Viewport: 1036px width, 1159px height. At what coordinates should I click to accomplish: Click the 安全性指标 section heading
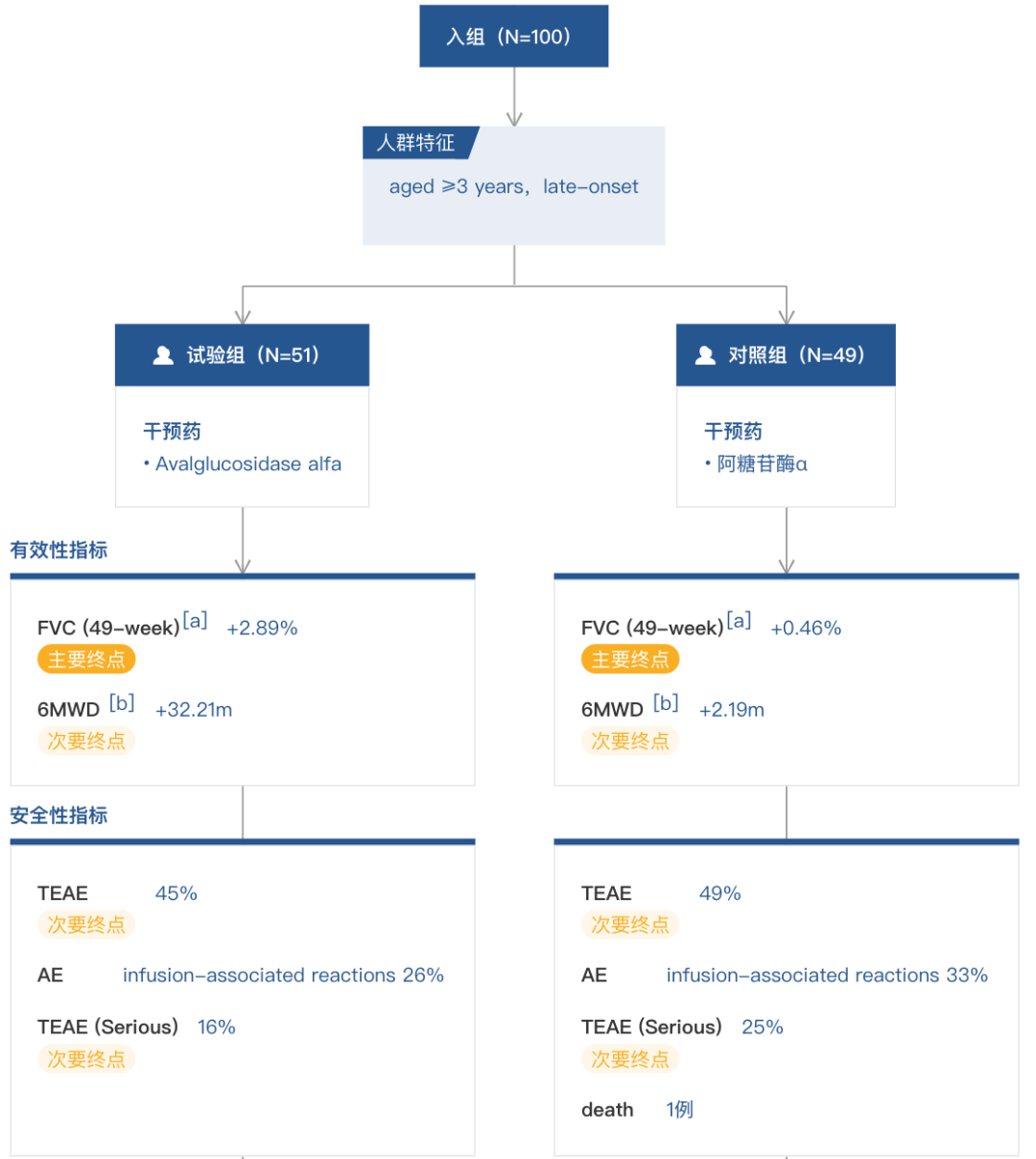59,816
